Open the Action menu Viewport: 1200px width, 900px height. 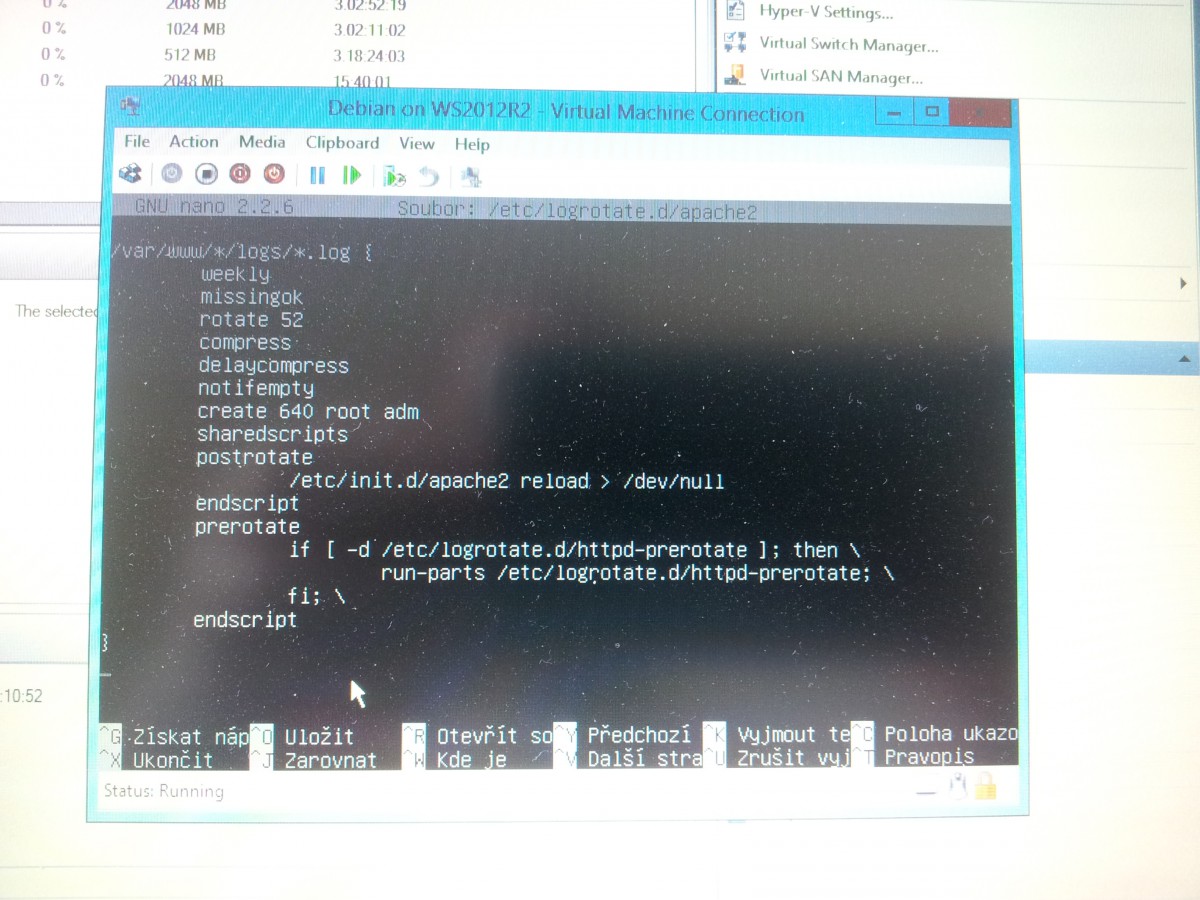point(194,142)
